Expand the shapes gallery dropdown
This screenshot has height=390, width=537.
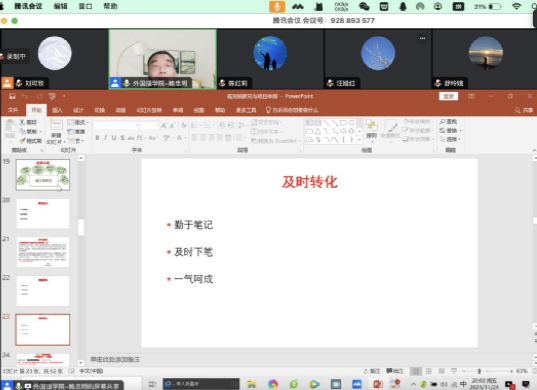(359, 140)
